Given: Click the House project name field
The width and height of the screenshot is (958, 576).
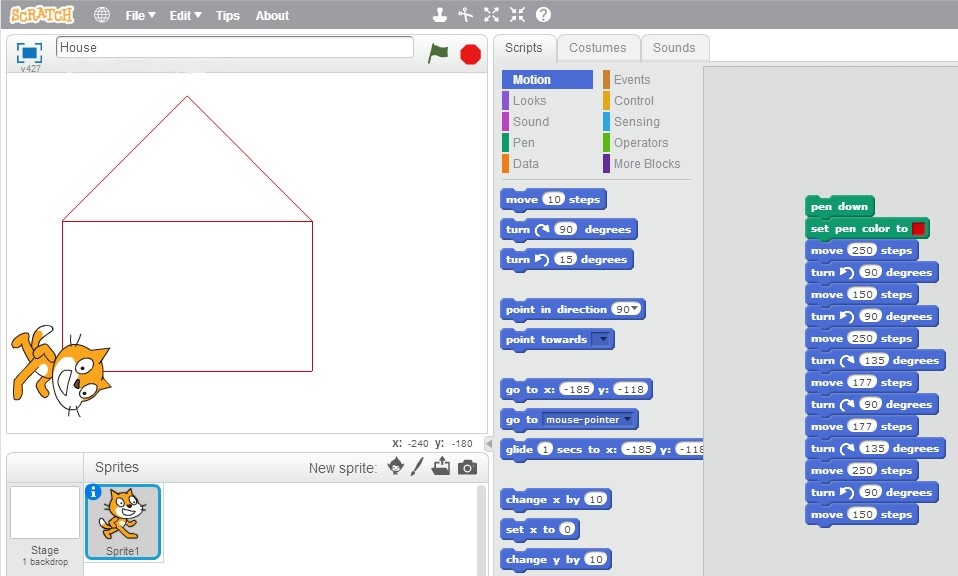Looking at the screenshot, I should pyautogui.click(x=235, y=47).
